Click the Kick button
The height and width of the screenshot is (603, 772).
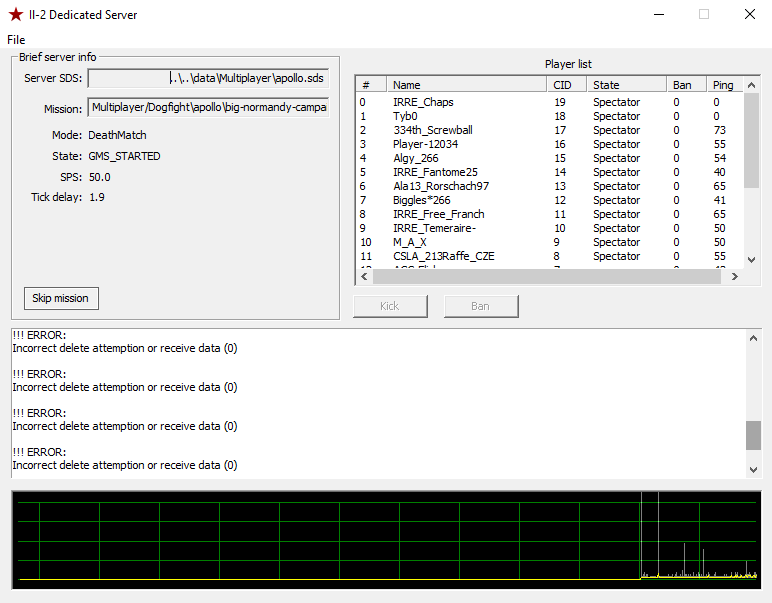390,306
